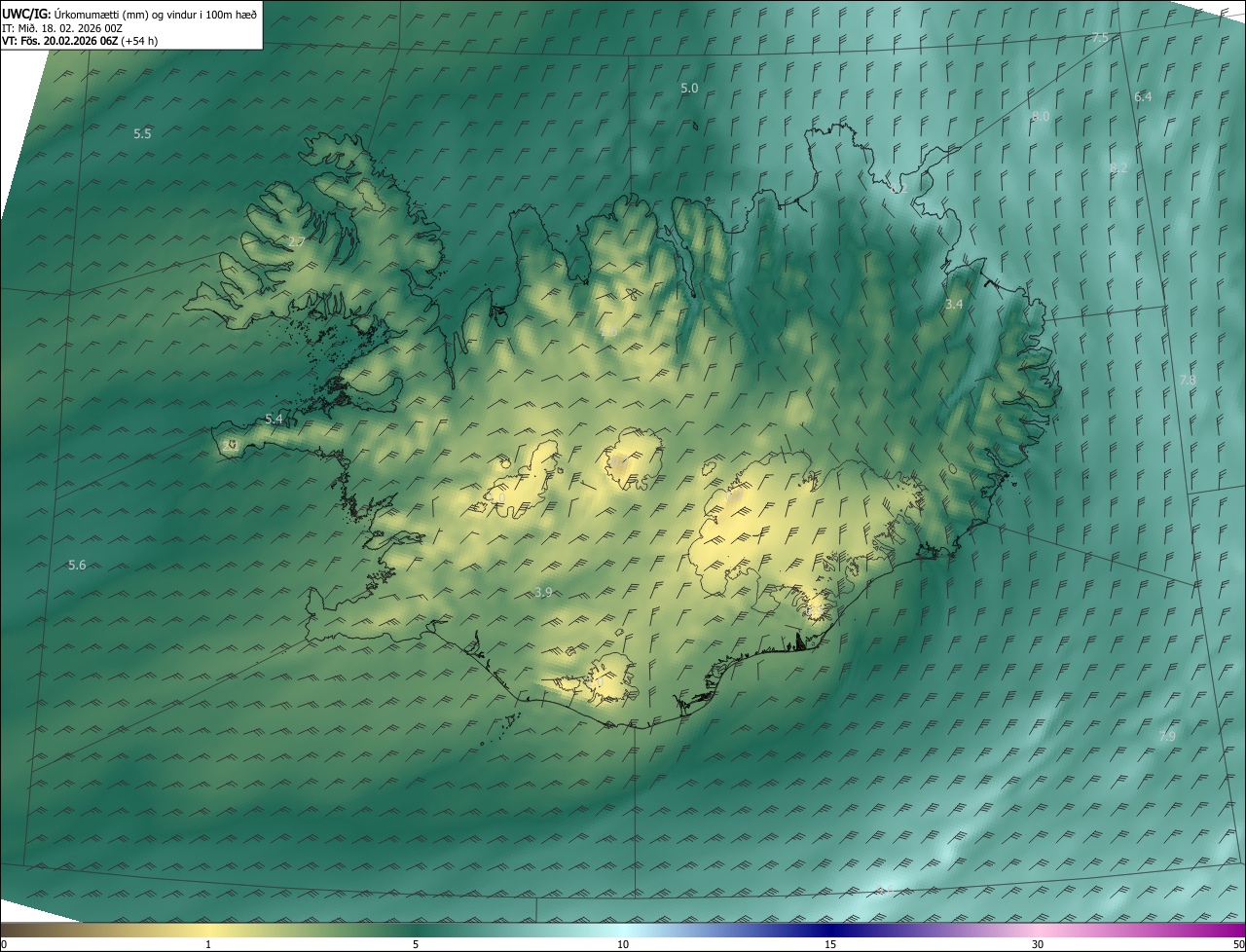Click the 5.5 value label over the northwest sea
Viewport: 1246px width, 952px height.
[x=142, y=133]
